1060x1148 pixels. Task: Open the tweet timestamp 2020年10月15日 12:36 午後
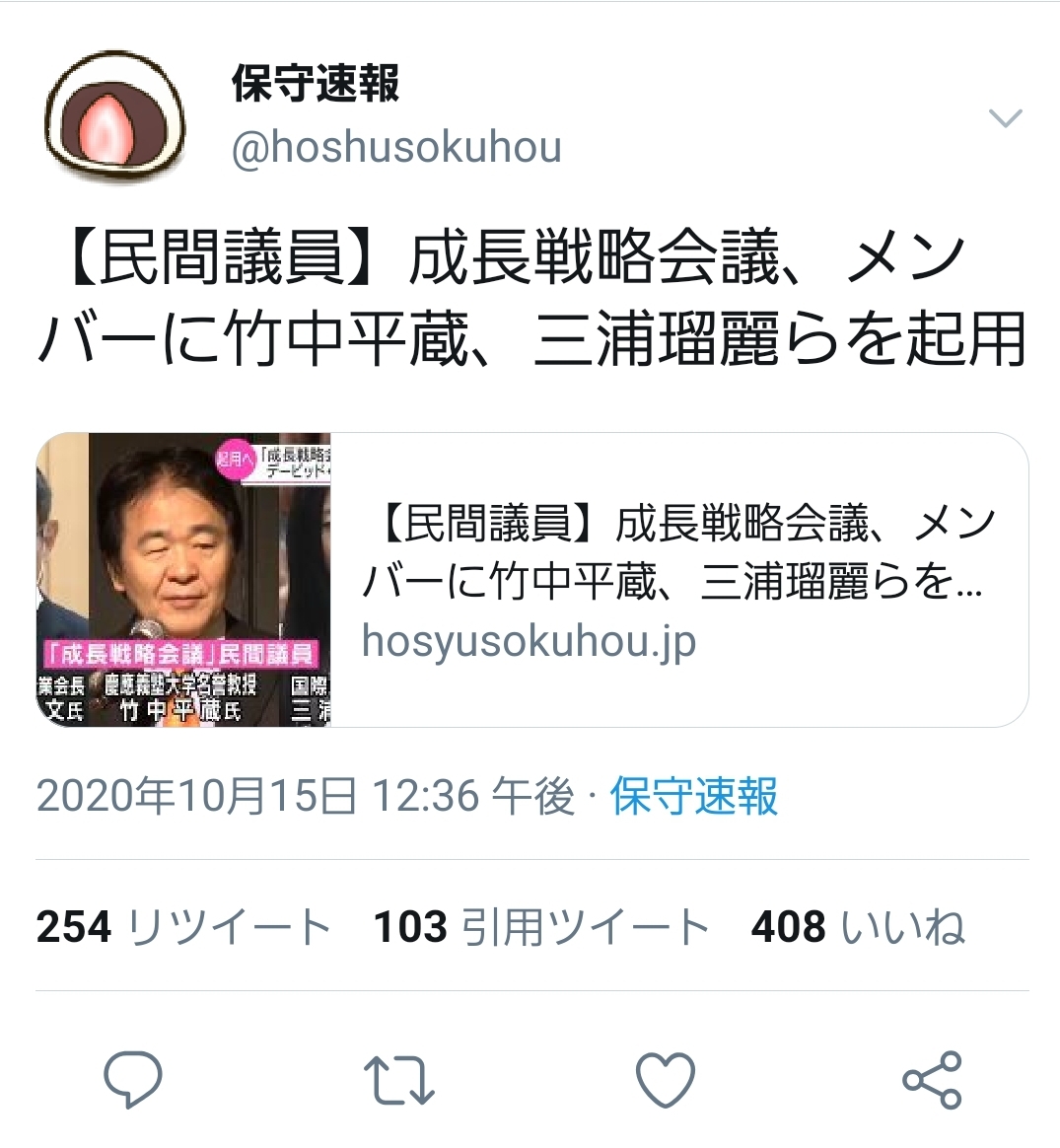(306, 796)
